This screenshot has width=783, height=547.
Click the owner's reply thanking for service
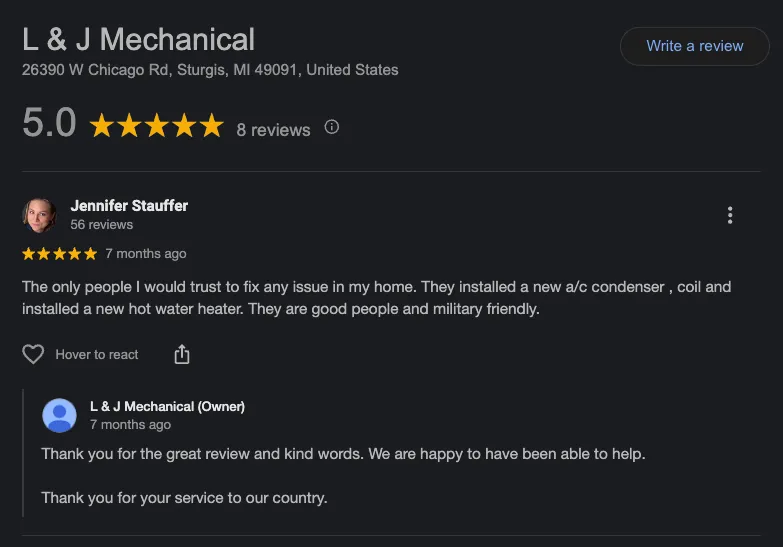(184, 497)
